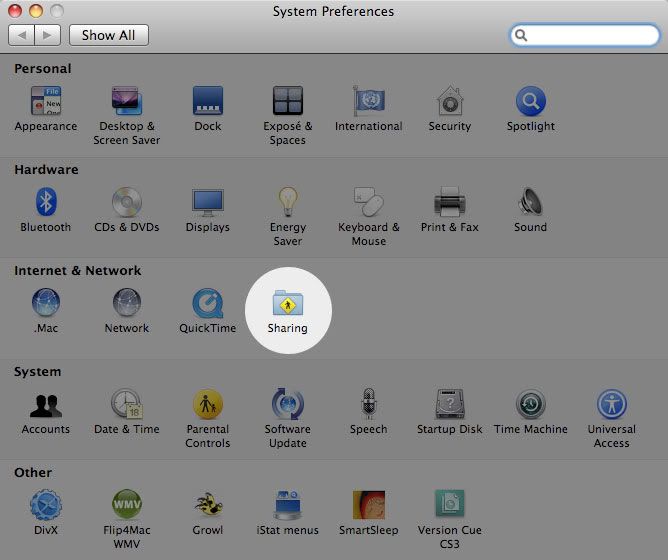Image resolution: width=668 pixels, height=560 pixels.
Task: Open Sound preferences speaker icon
Action: coord(530,202)
